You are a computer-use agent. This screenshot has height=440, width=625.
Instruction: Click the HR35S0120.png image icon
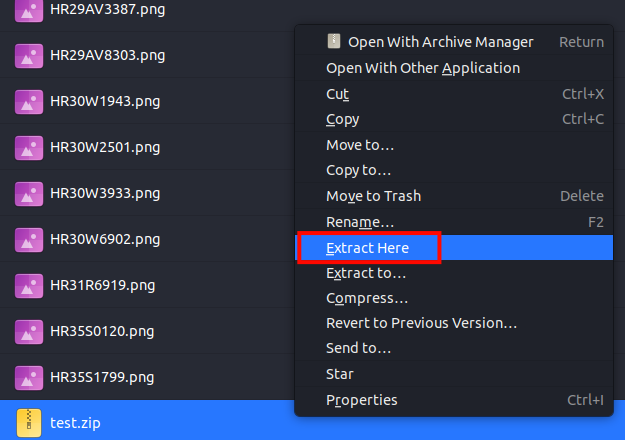[29, 332]
